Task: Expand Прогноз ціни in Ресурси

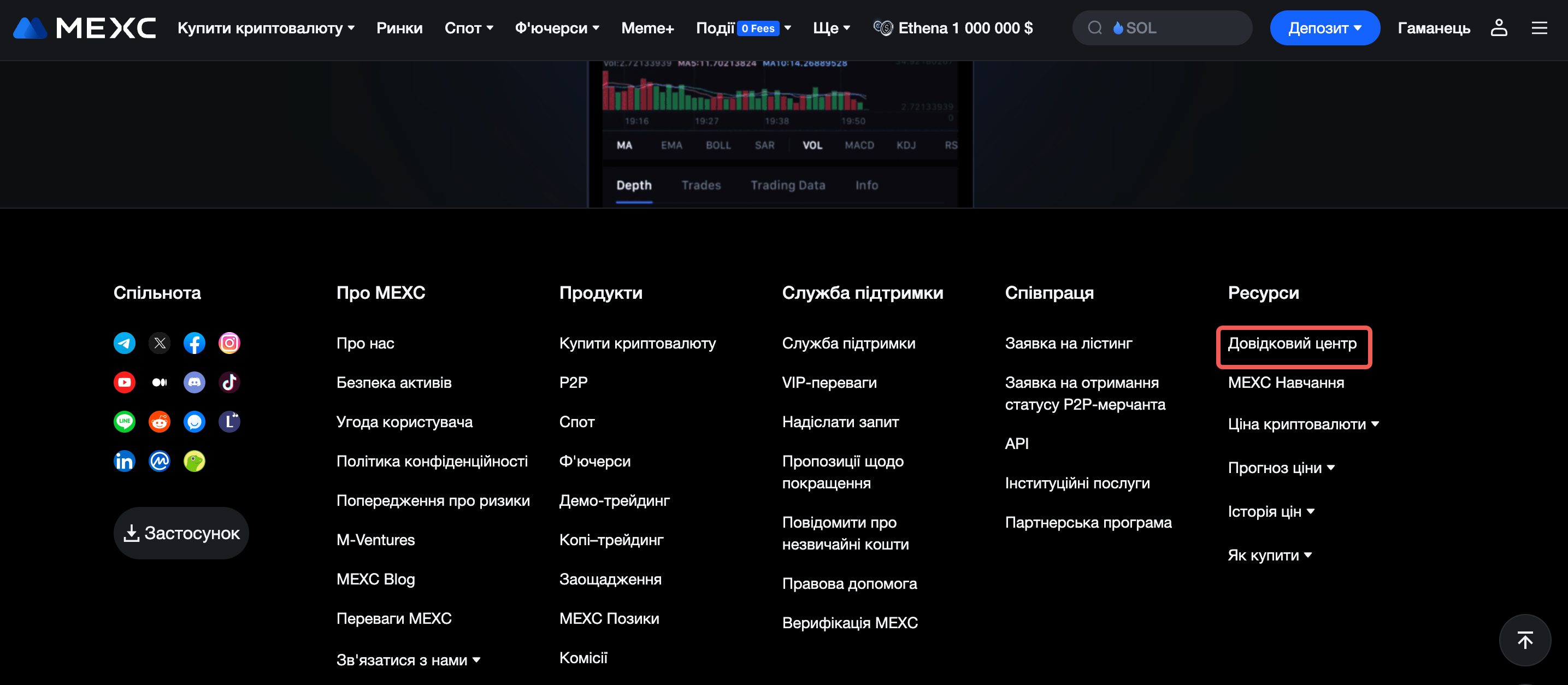Action: (x=1281, y=468)
